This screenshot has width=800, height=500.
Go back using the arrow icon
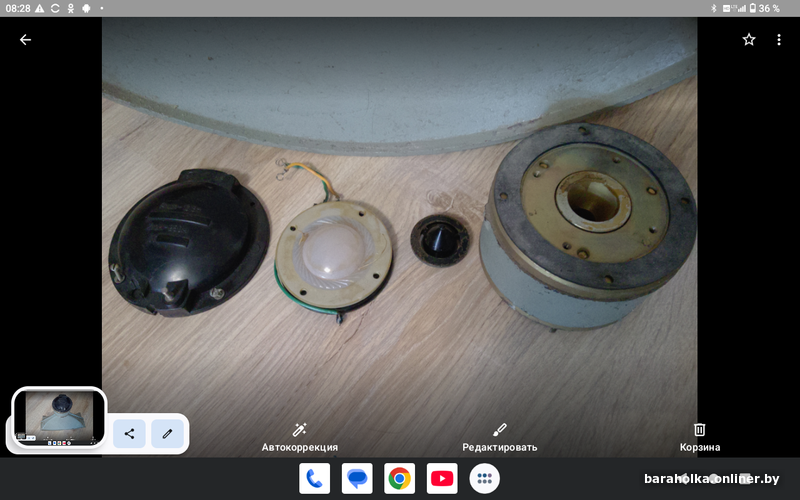point(25,40)
